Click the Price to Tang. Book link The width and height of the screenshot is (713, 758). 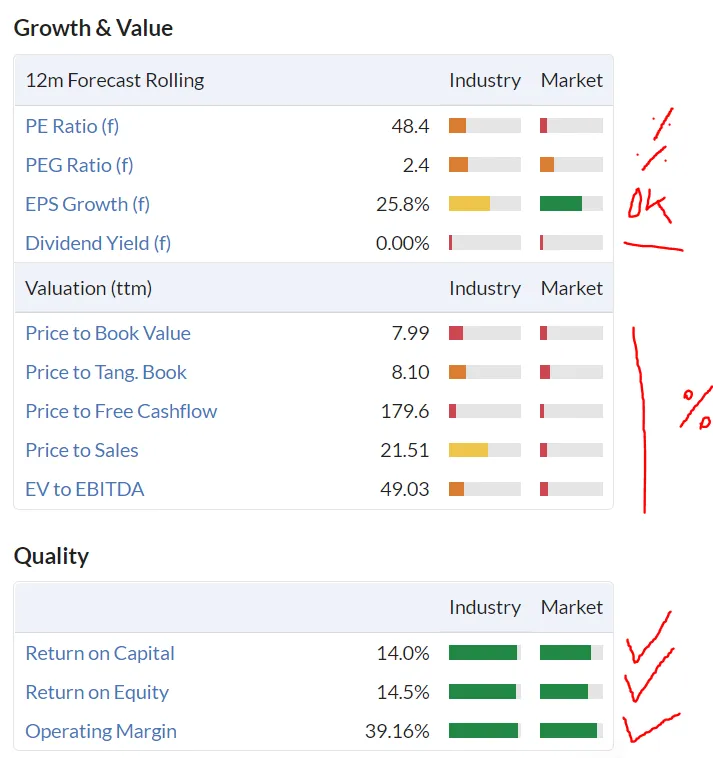click(106, 372)
